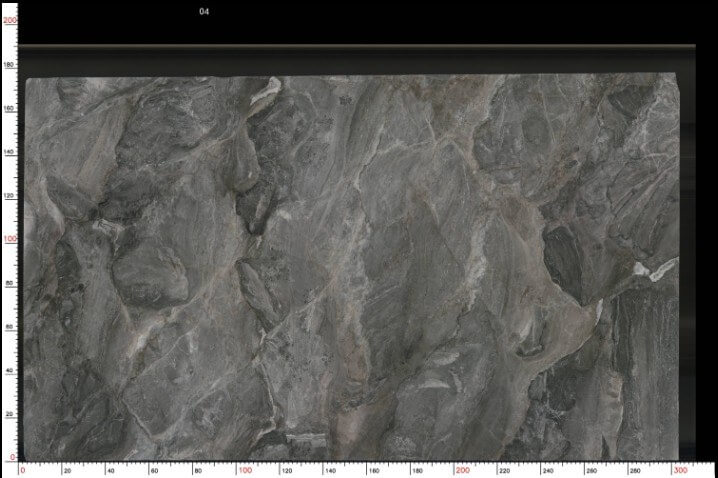Click the black background band above the slab
Viewport: 718px width, 478px height.
[x=357, y=22]
